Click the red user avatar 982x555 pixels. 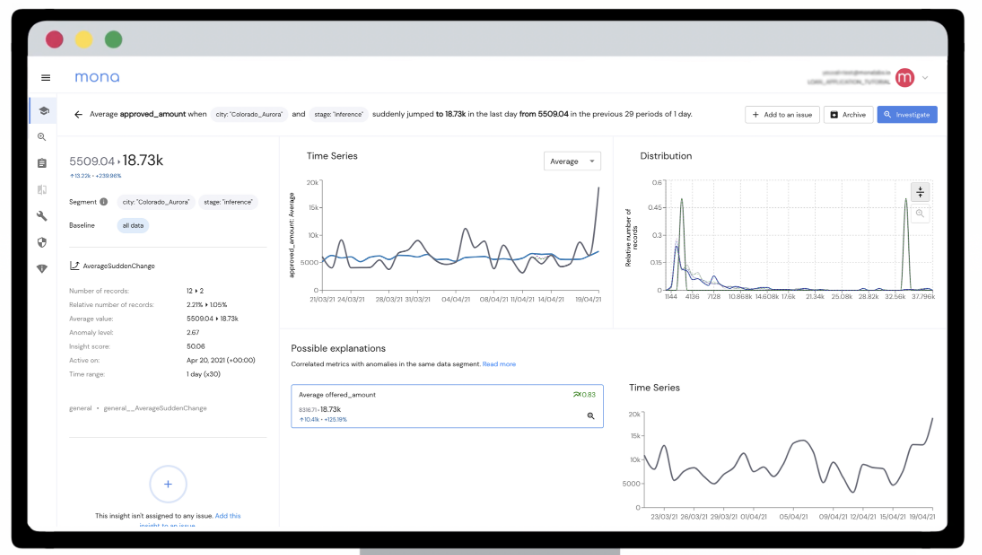(905, 78)
